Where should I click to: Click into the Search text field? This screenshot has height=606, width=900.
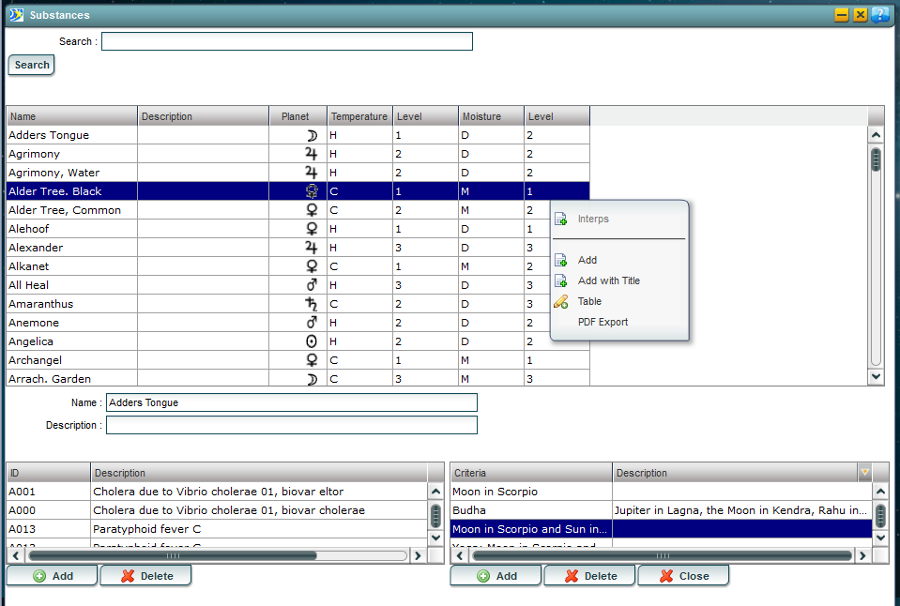[287, 41]
